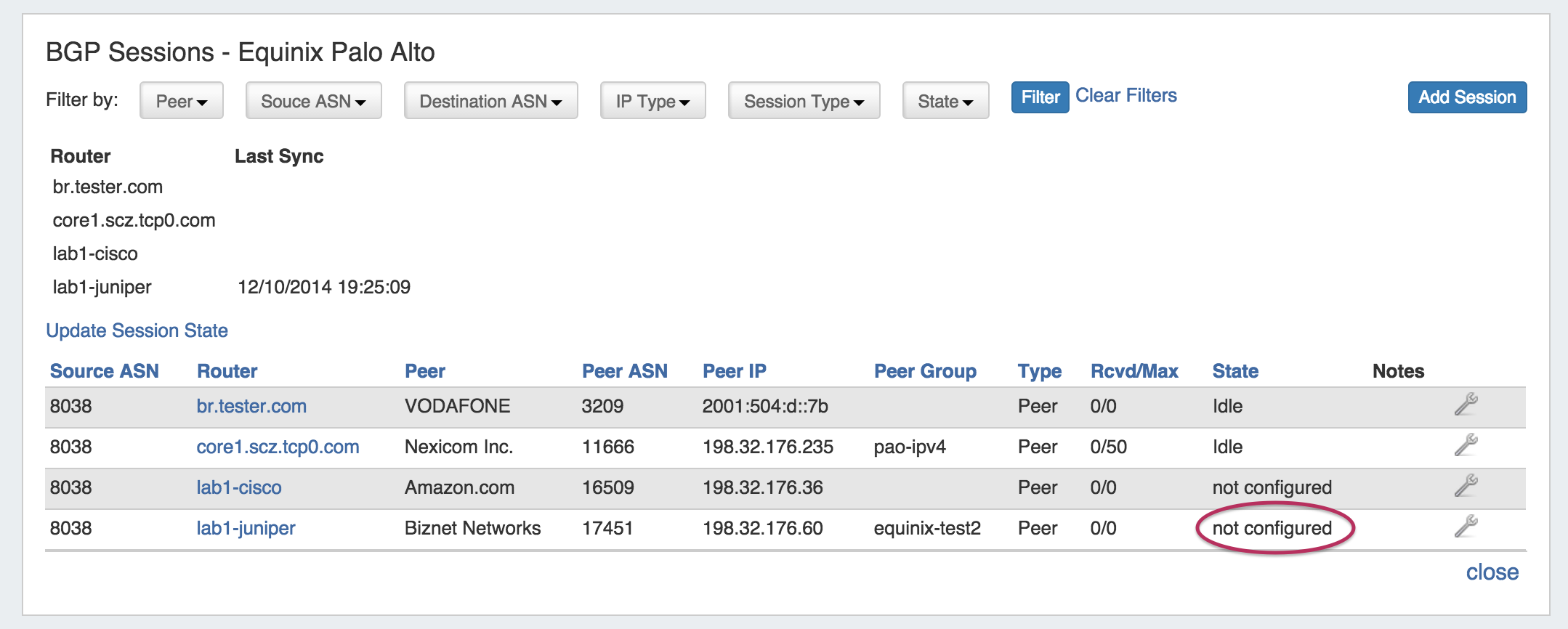Click wrench icon for VODAFONE session
The height and width of the screenshot is (629, 1568).
click(1466, 405)
